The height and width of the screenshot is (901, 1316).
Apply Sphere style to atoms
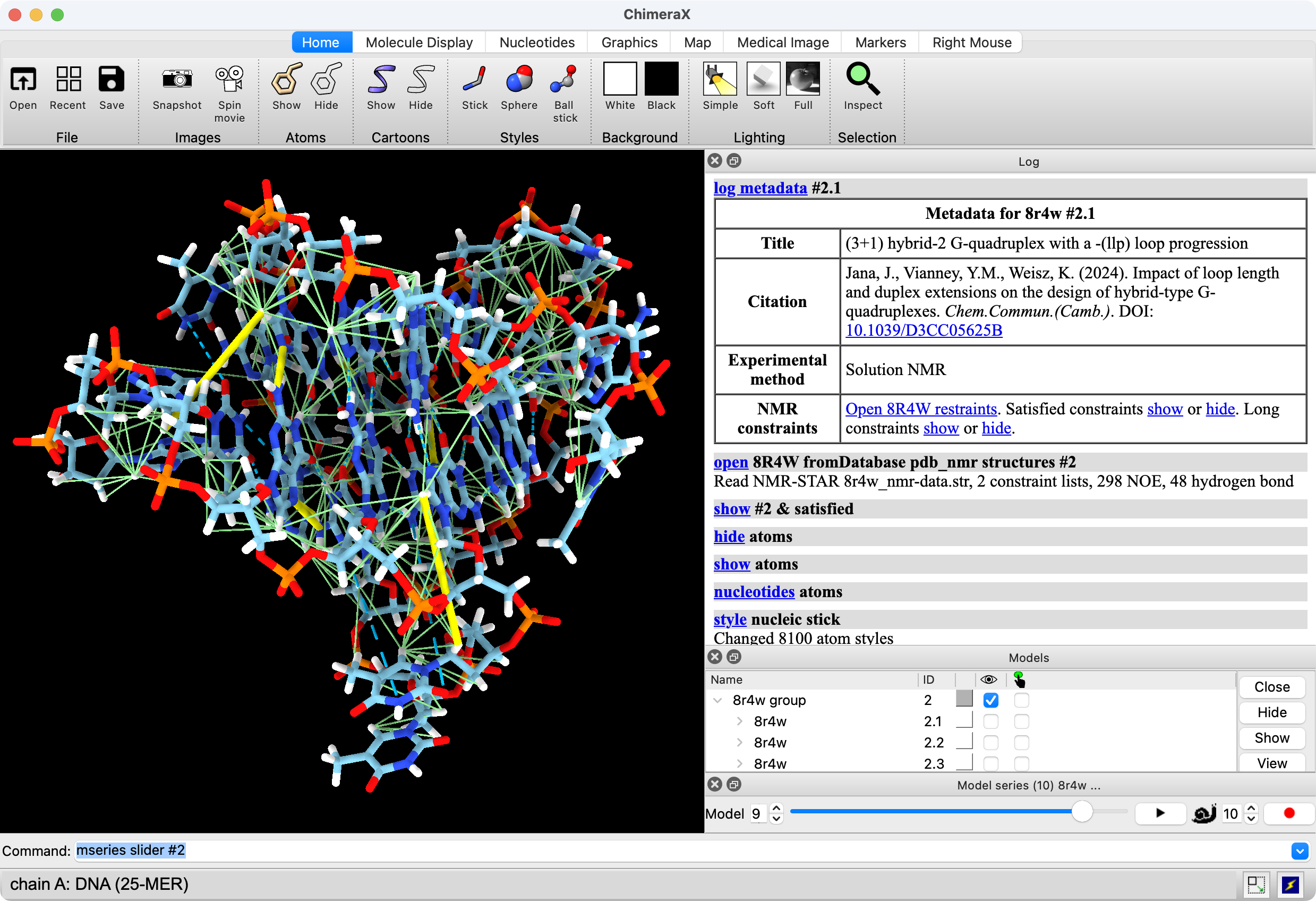tap(518, 79)
